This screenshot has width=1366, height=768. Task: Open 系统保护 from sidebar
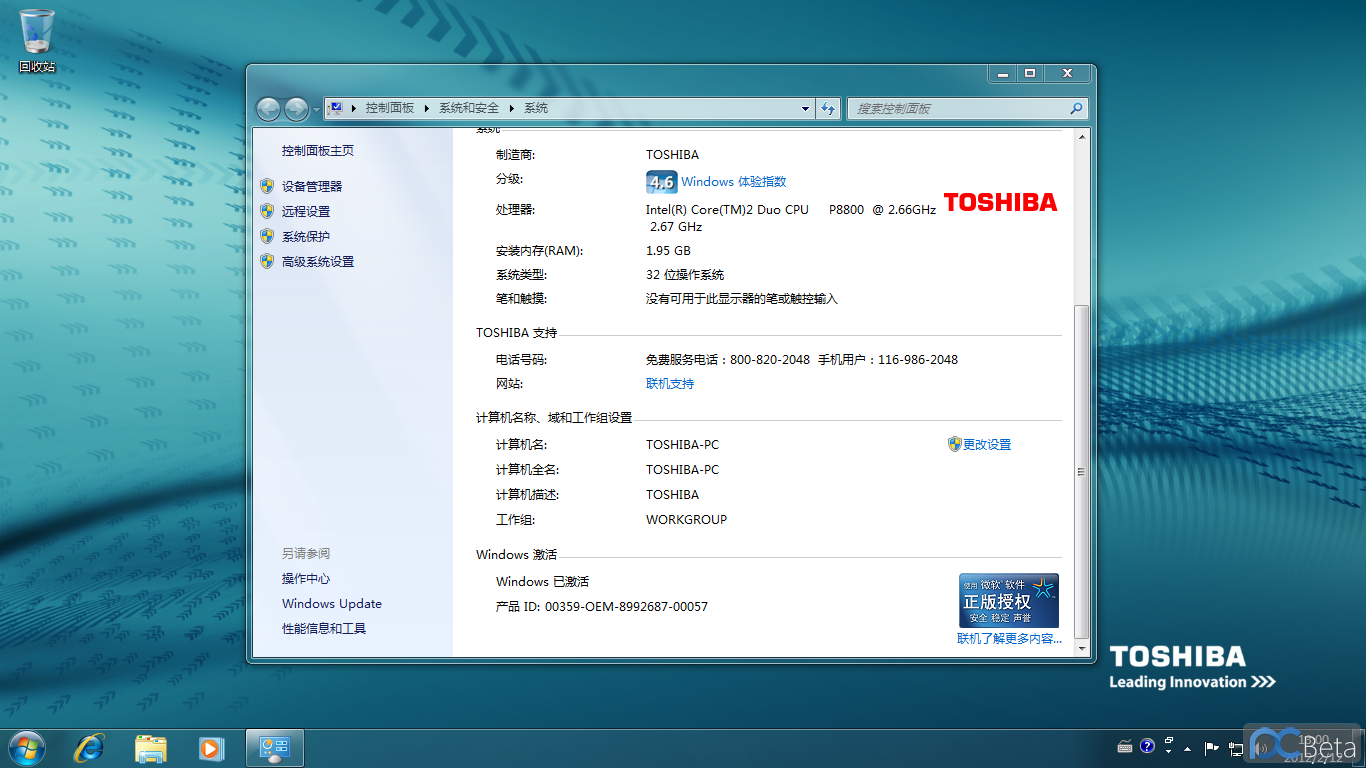tap(306, 237)
